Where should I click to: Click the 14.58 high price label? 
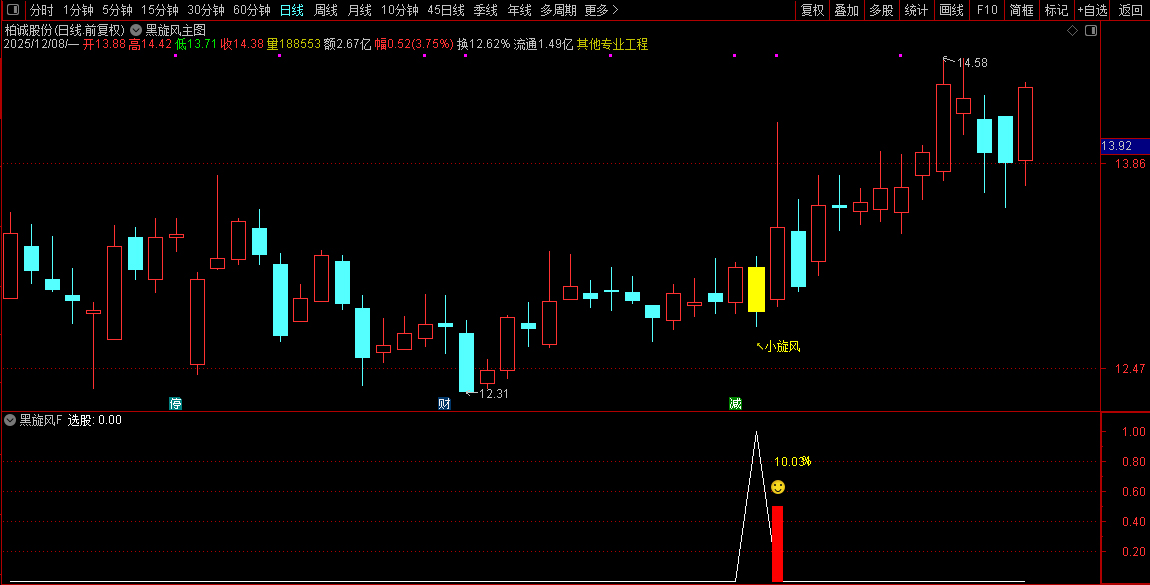(972, 63)
